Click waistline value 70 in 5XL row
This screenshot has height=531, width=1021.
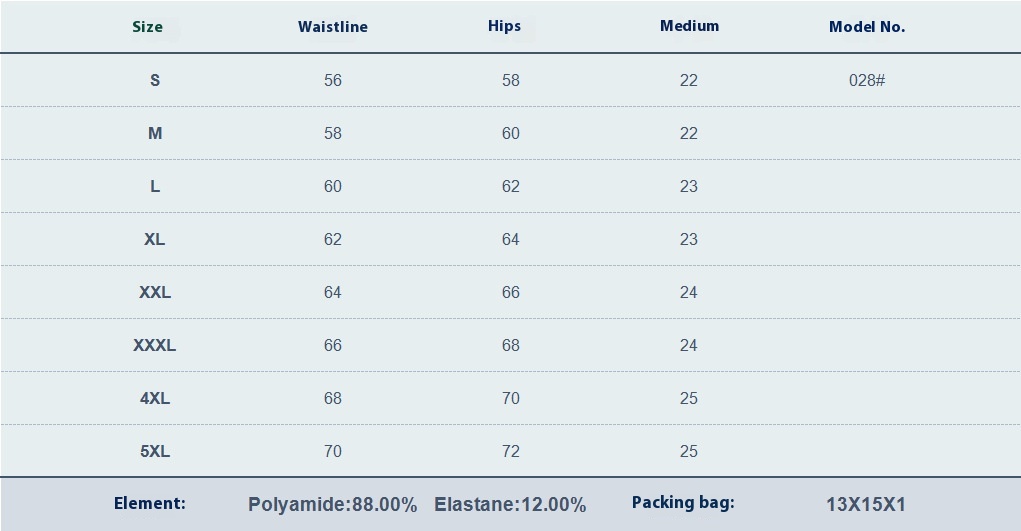pos(333,451)
